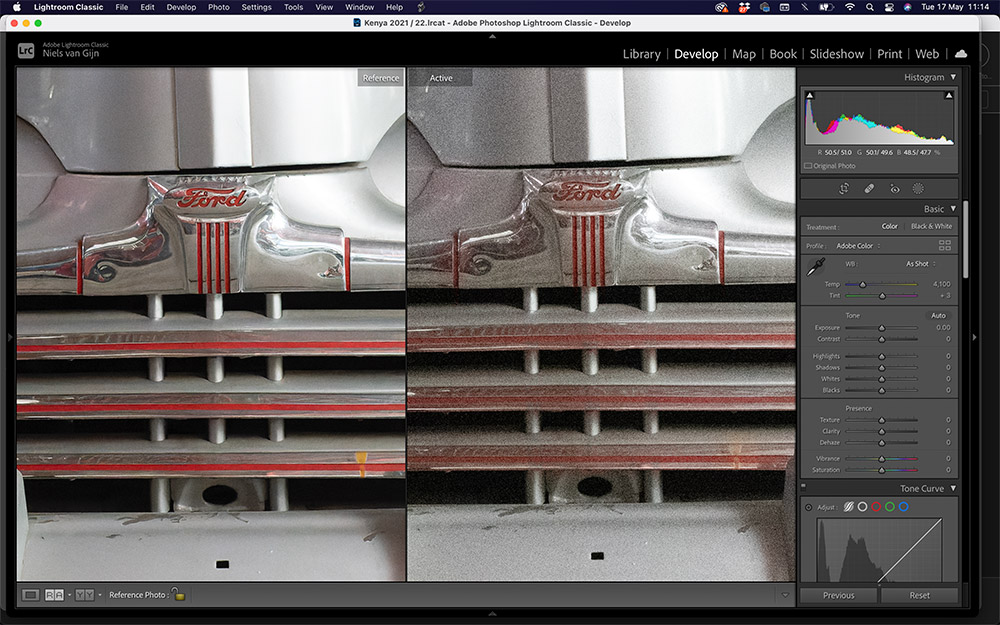Activate the Tone Curve targeted adjustment tool
This screenshot has height=625, width=1000.
[x=809, y=508]
